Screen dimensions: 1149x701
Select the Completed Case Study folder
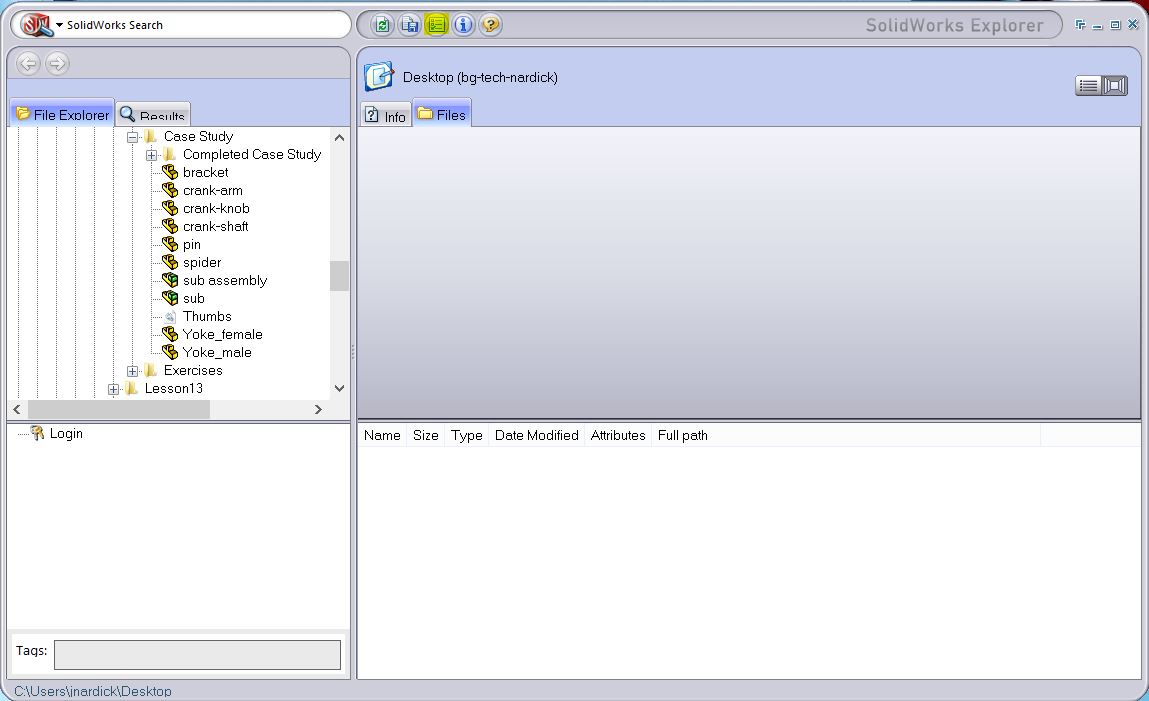[x=252, y=155]
